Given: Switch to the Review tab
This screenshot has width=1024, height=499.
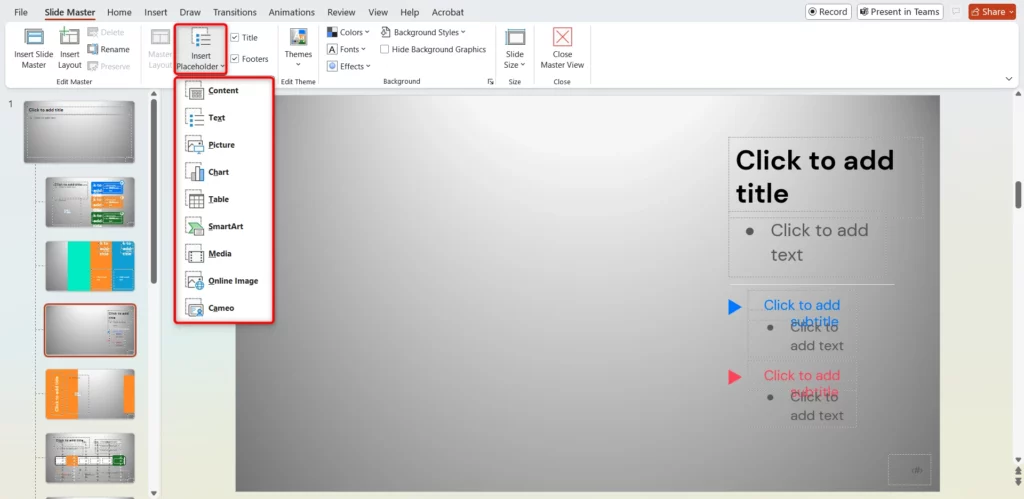Looking at the screenshot, I should click(x=342, y=12).
